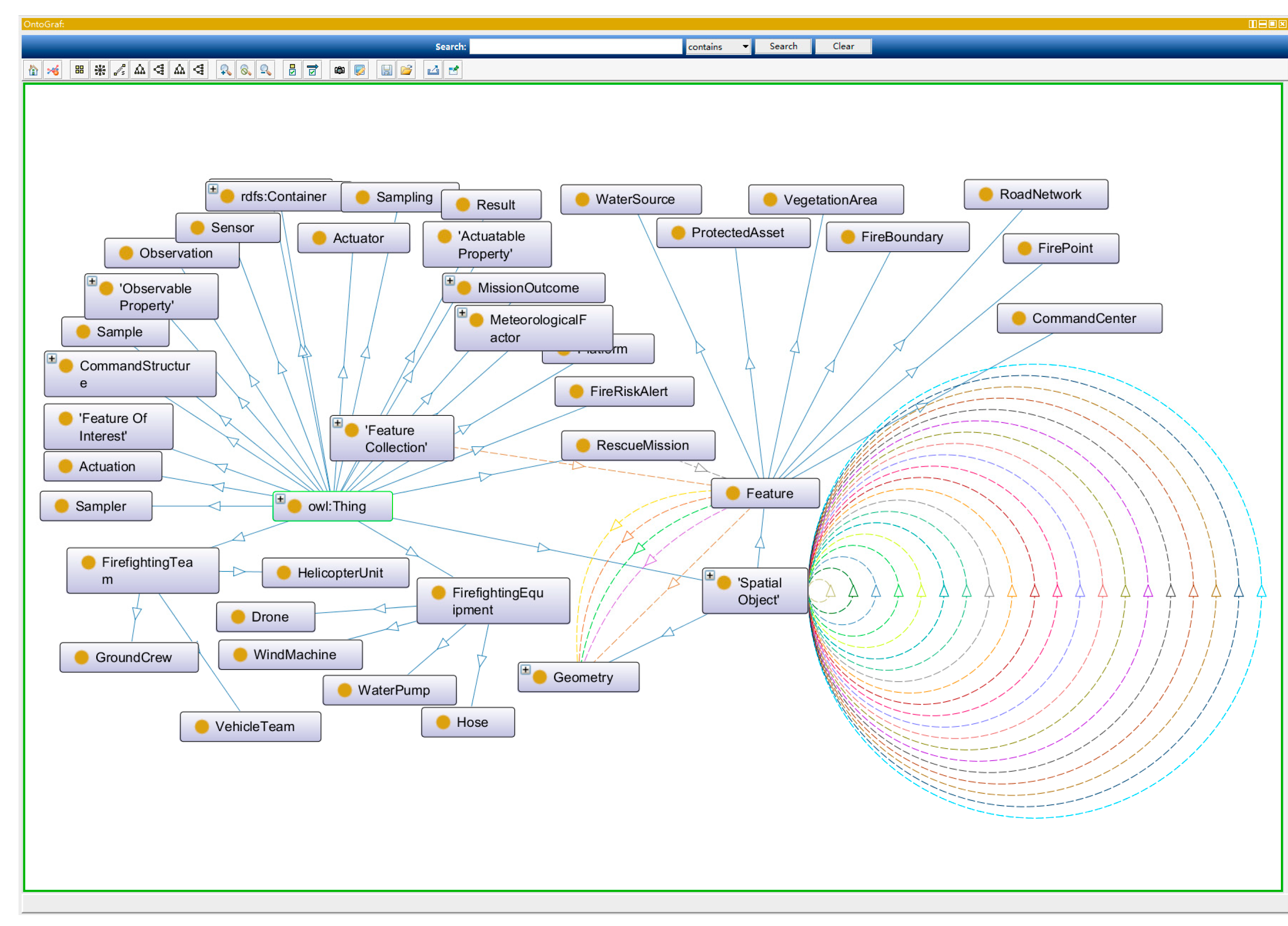Toggle the pin tooltips icon
The image size is (1288, 926).
click(453, 70)
